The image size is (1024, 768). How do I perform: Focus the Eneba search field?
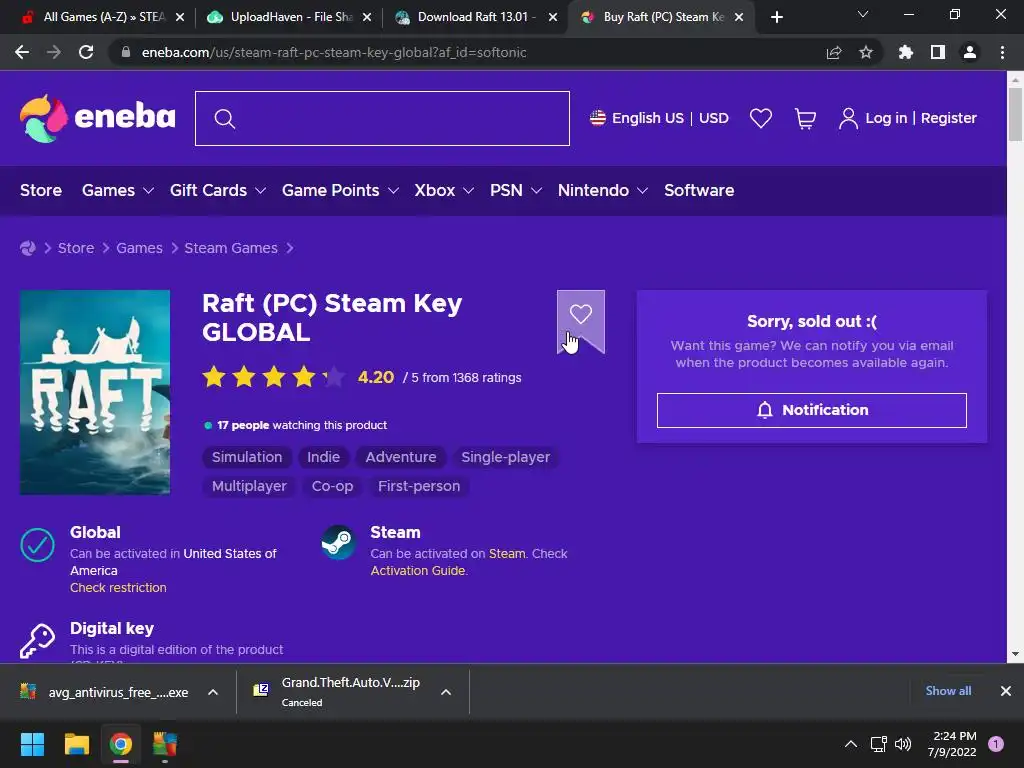382,118
